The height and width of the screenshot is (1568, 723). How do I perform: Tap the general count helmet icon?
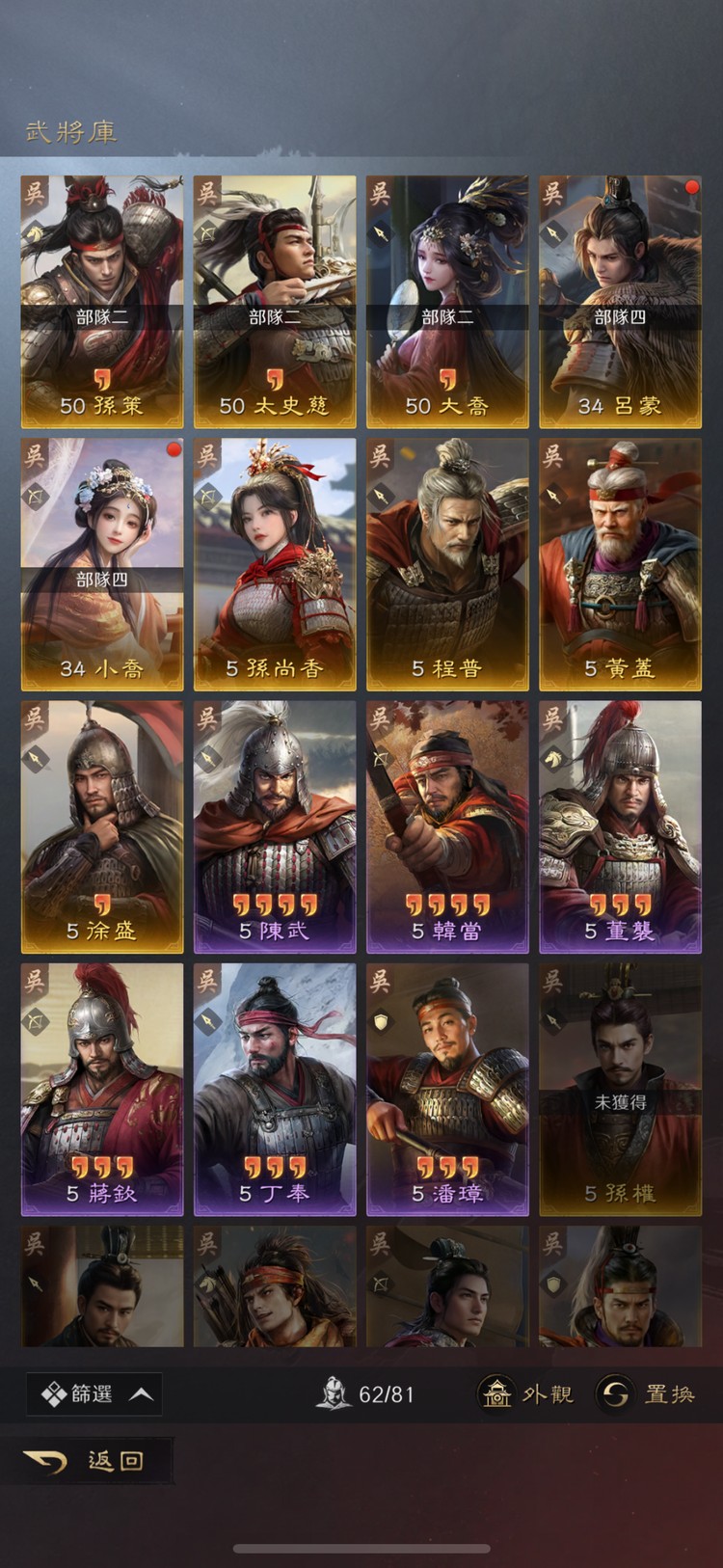click(x=335, y=1393)
